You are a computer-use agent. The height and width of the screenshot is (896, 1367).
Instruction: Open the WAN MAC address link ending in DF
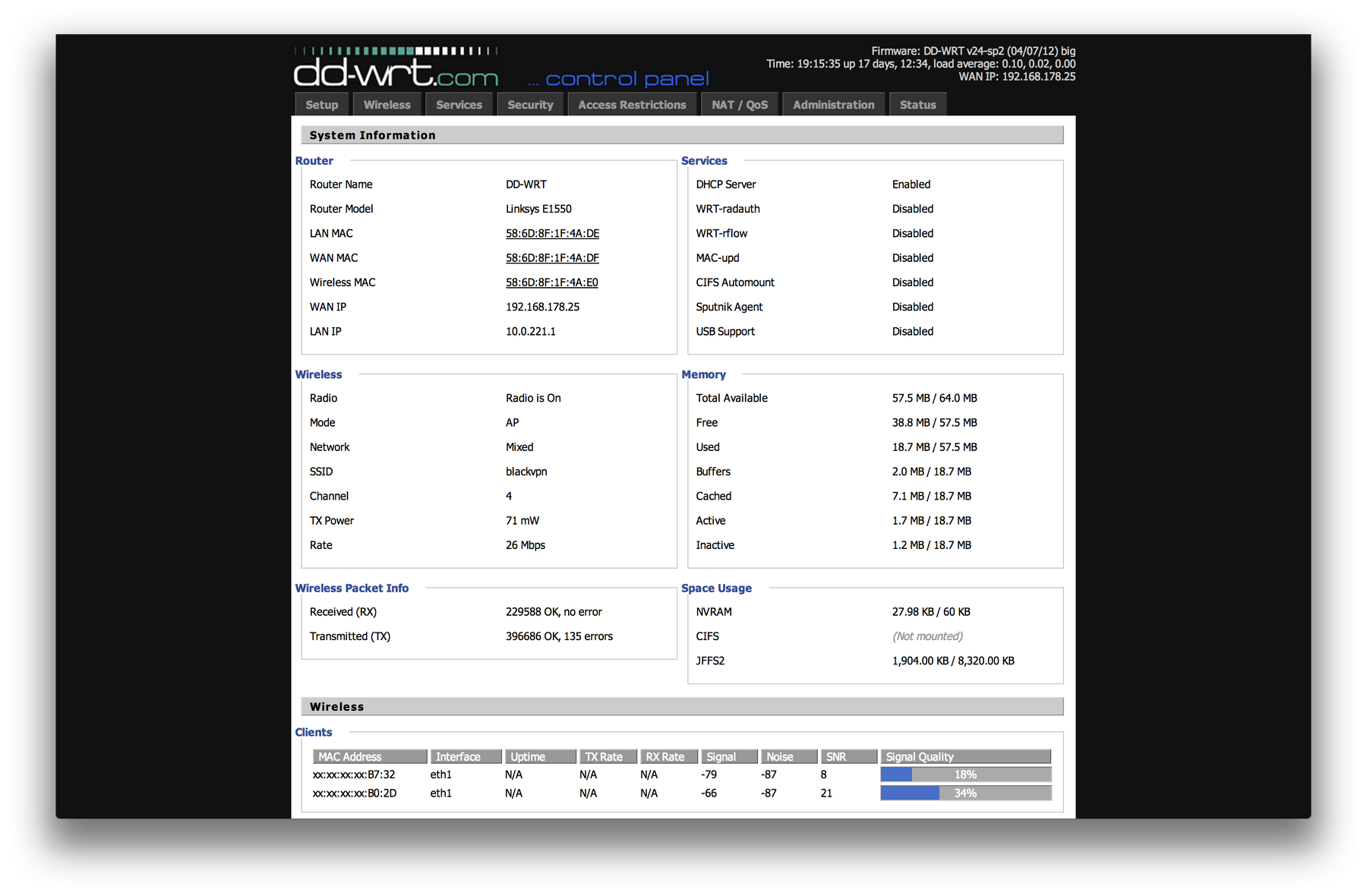click(x=552, y=258)
